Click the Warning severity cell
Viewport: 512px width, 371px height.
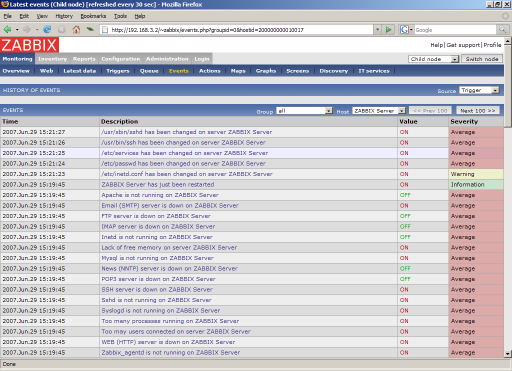click(x=476, y=174)
